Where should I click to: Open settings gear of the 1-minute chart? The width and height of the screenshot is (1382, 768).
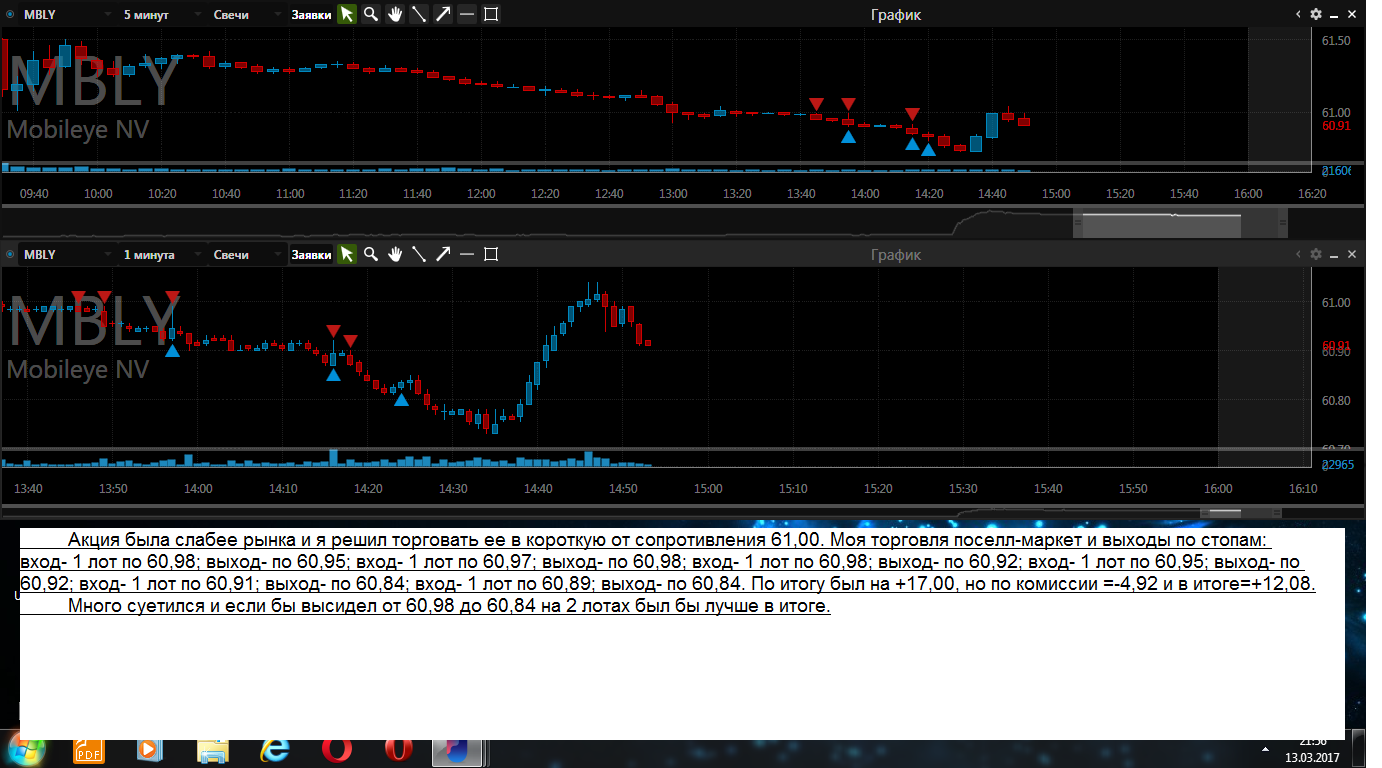pyautogui.click(x=1316, y=254)
